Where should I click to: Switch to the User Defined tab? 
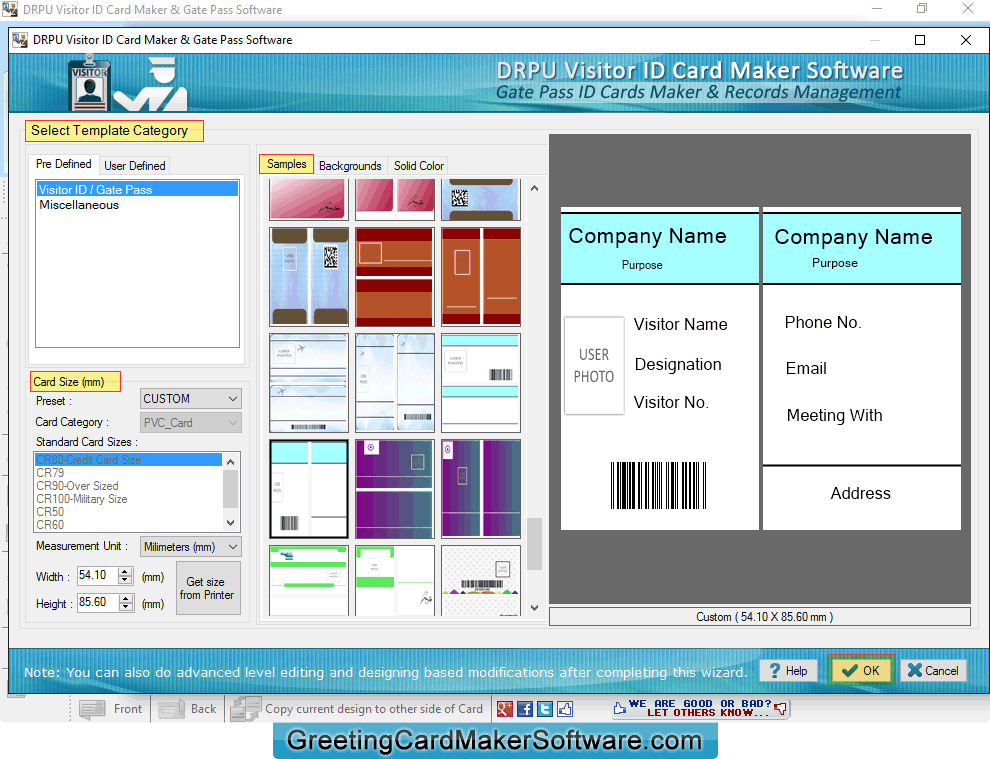pyautogui.click(x=134, y=165)
